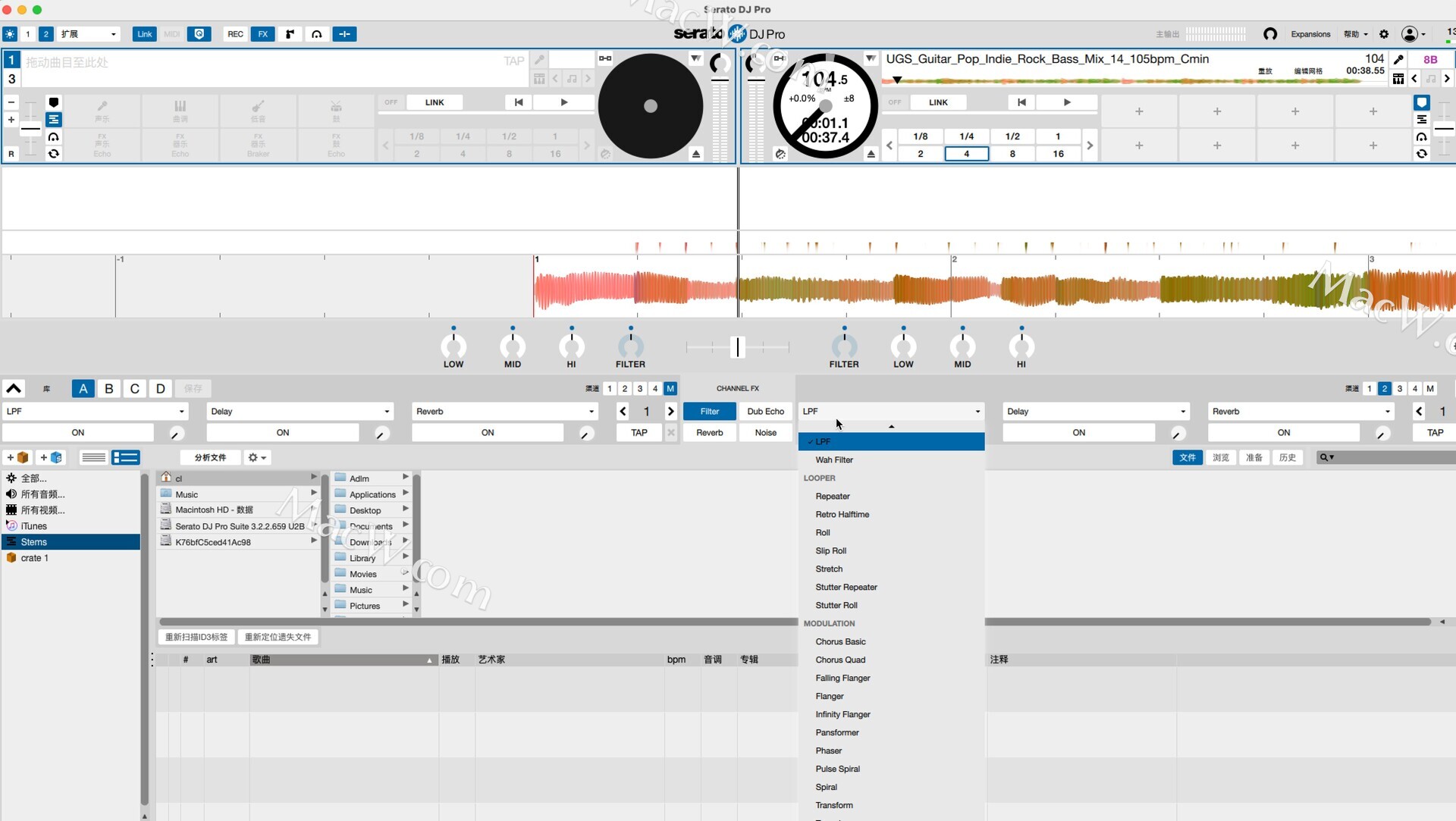Open the Expansions menu

[x=1310, y=34]
